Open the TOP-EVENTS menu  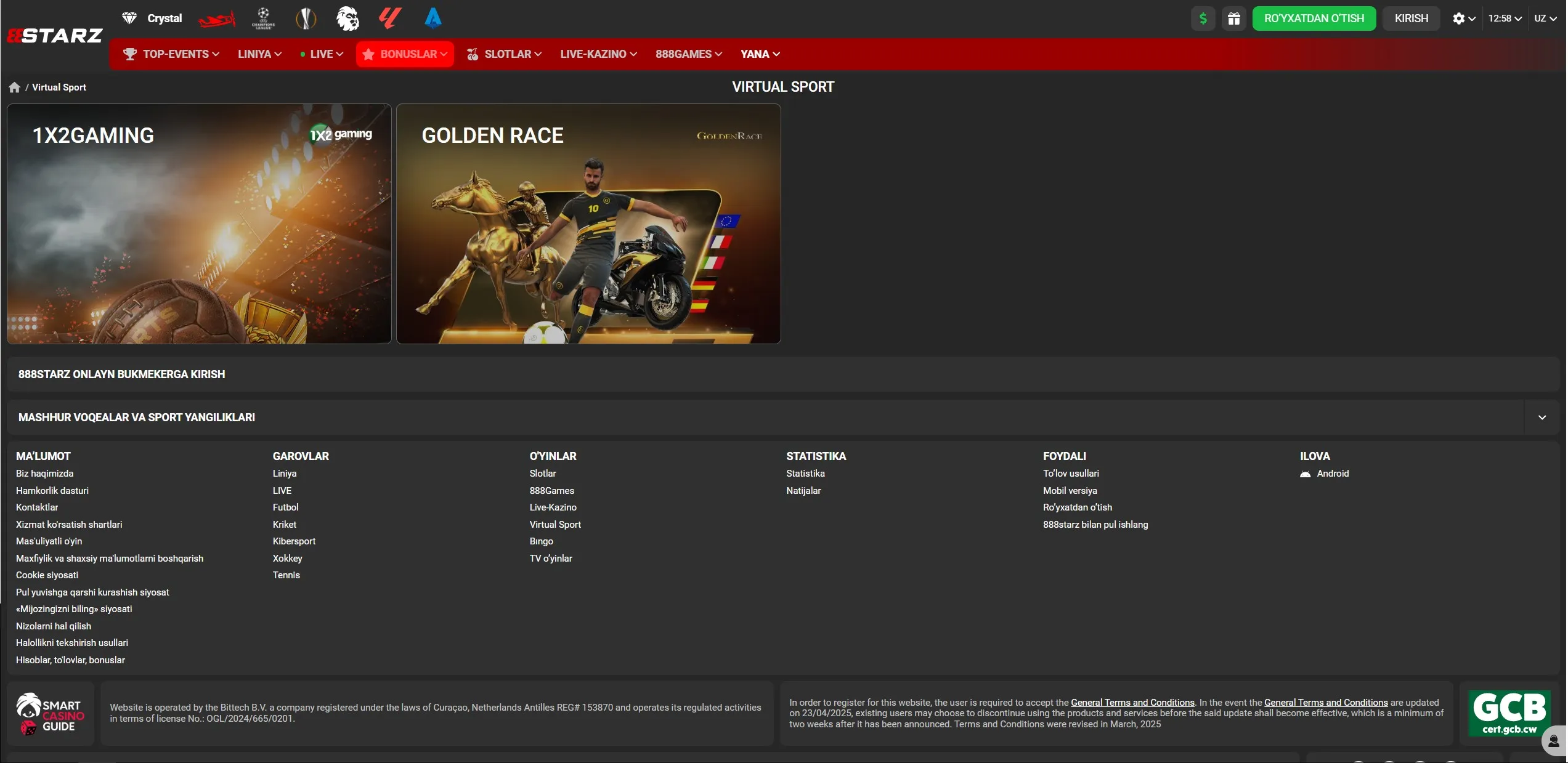pyautogui.click(x=171, y=54)
